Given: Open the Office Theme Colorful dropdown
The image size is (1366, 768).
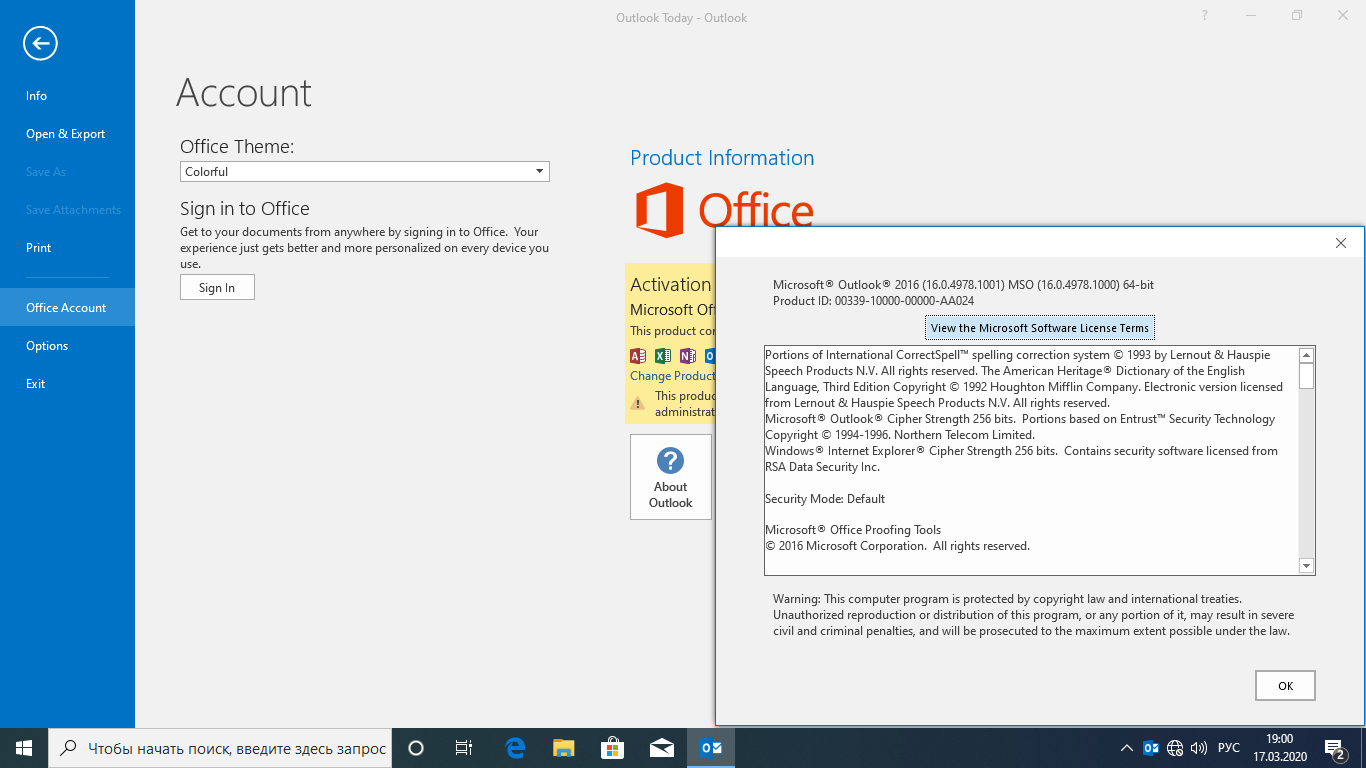Looking at the screenshot, I should (x=365, y=172).
